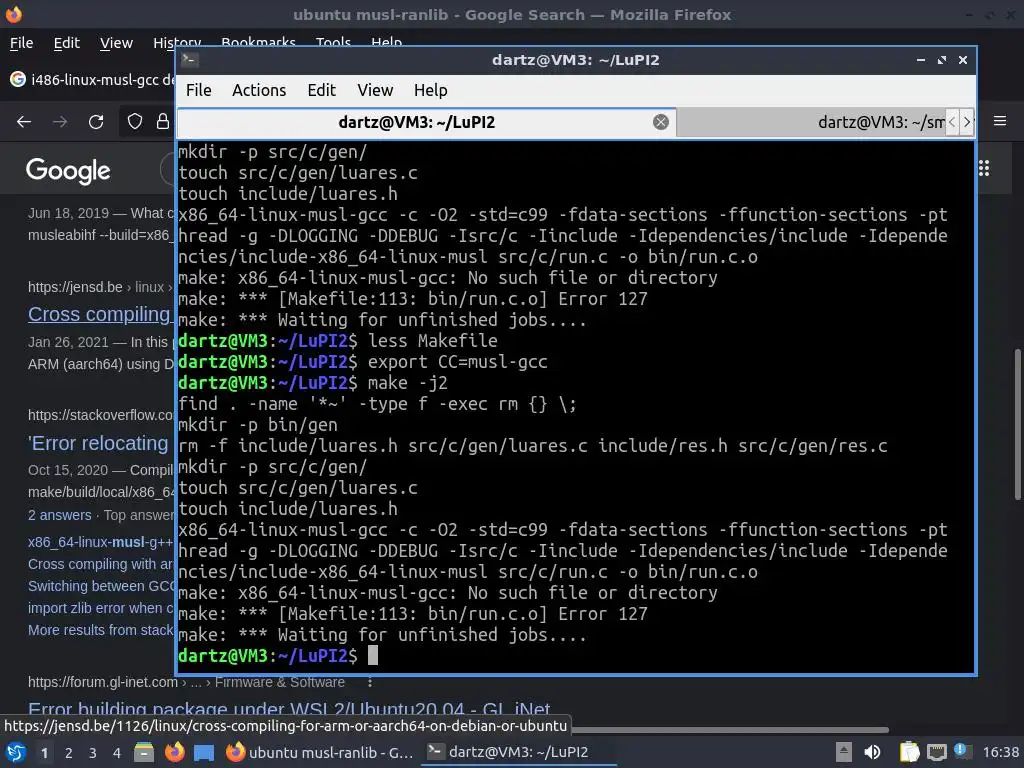
Task: Switch to virtual desktop 2
Action: pos(69,753)
